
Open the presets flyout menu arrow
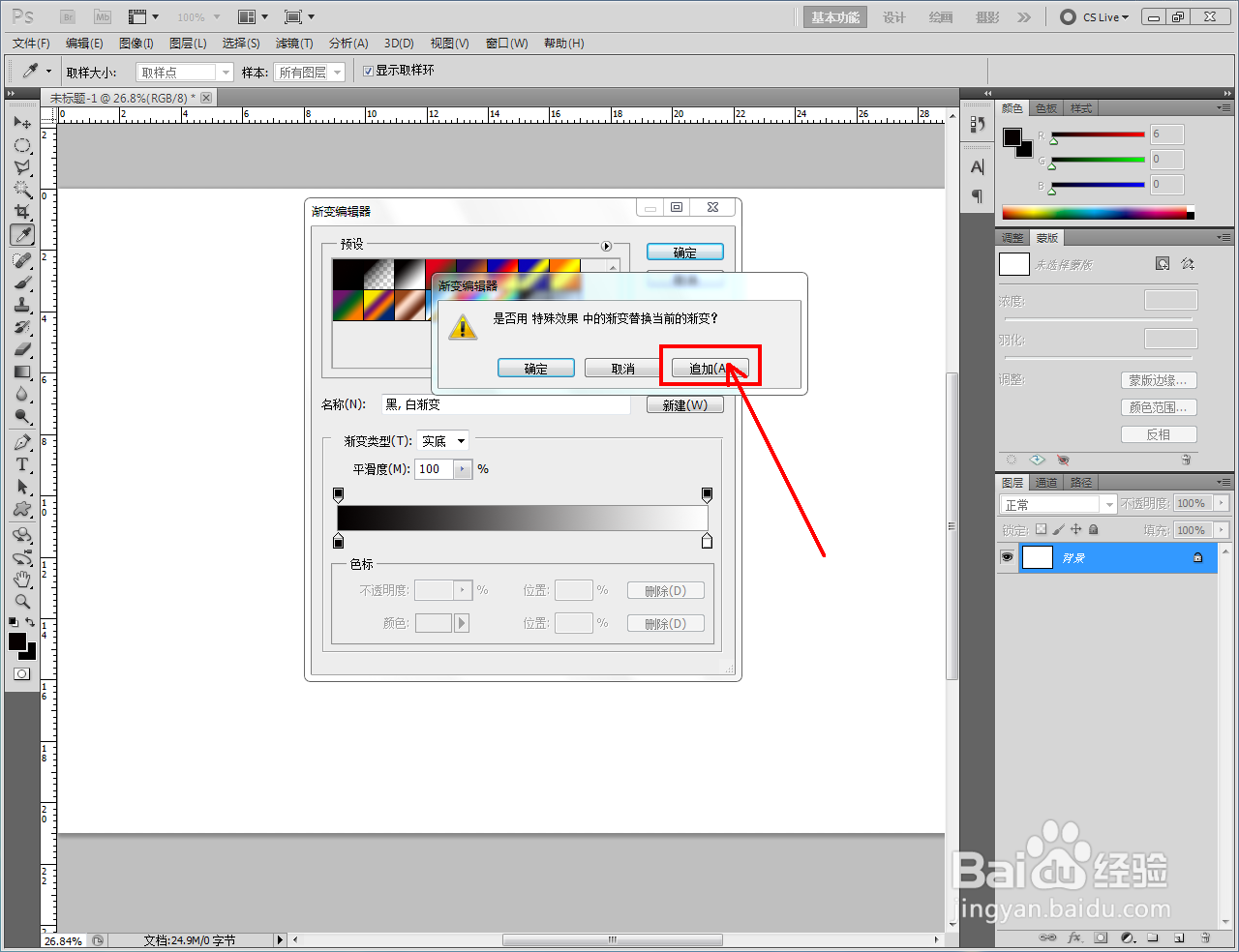pyautogui.click(x=607, y=246)
